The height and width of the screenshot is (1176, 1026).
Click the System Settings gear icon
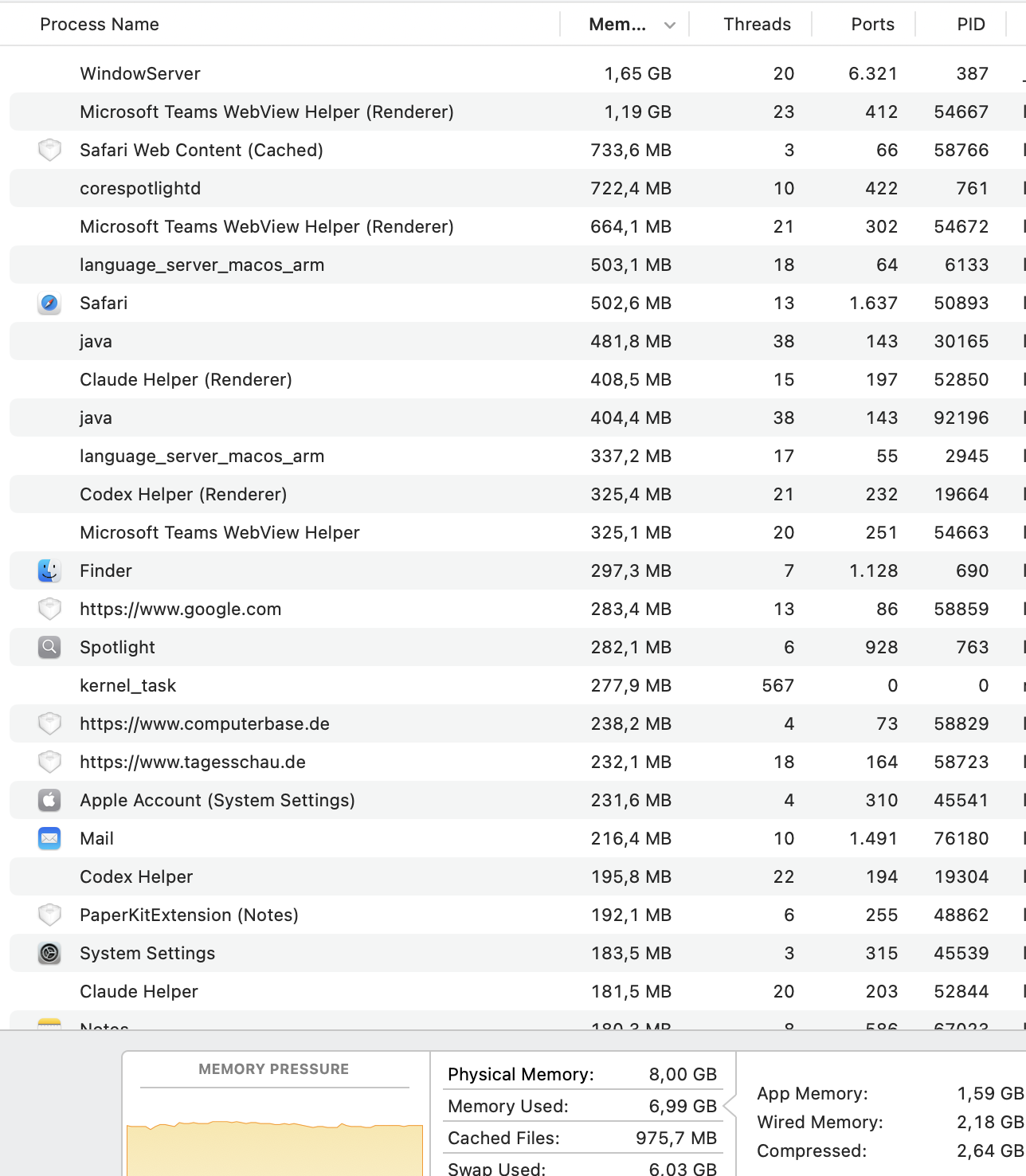[x=49, y=954]
